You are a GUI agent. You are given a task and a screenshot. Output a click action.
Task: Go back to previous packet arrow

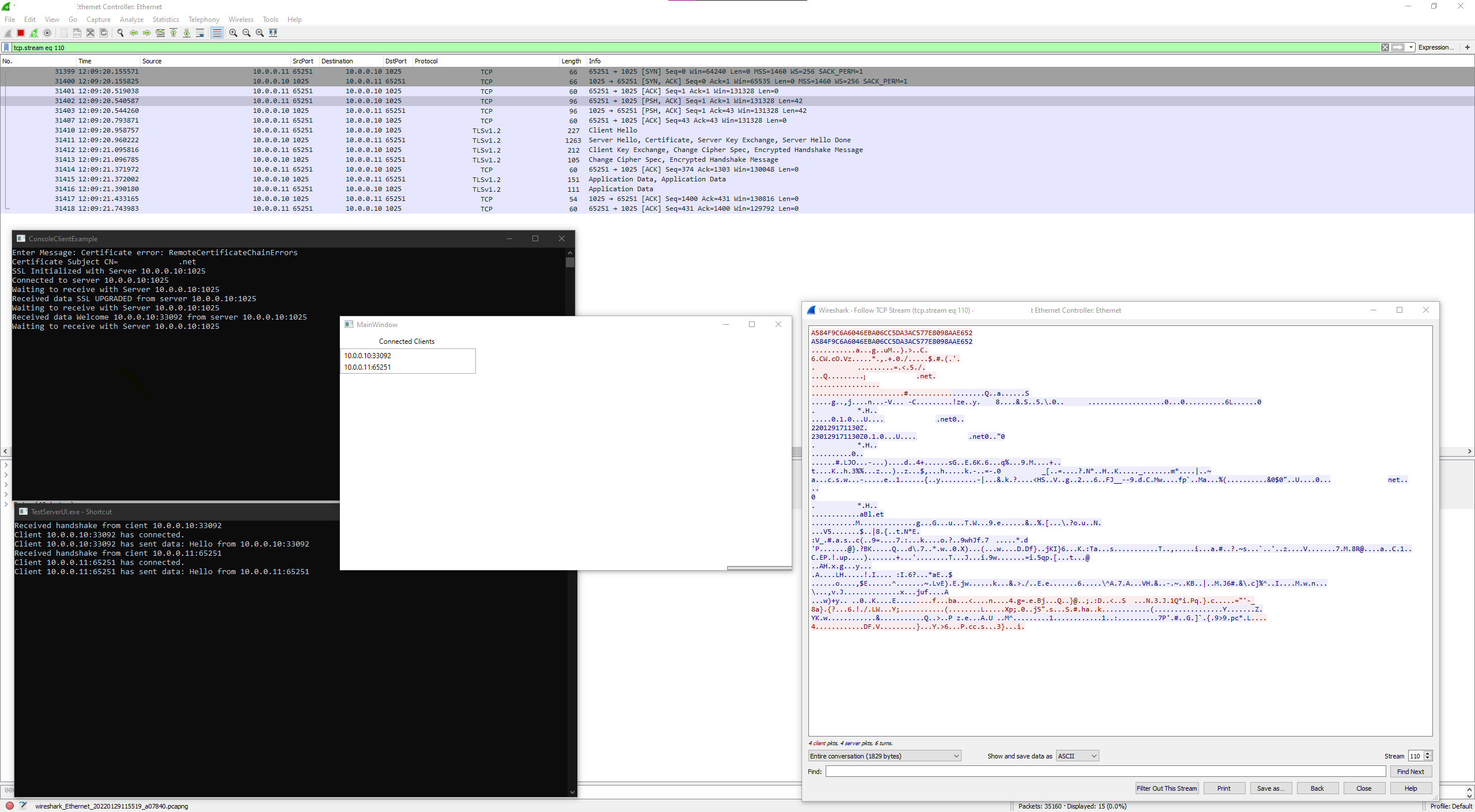pyautogui.click(x=134, y=33)
